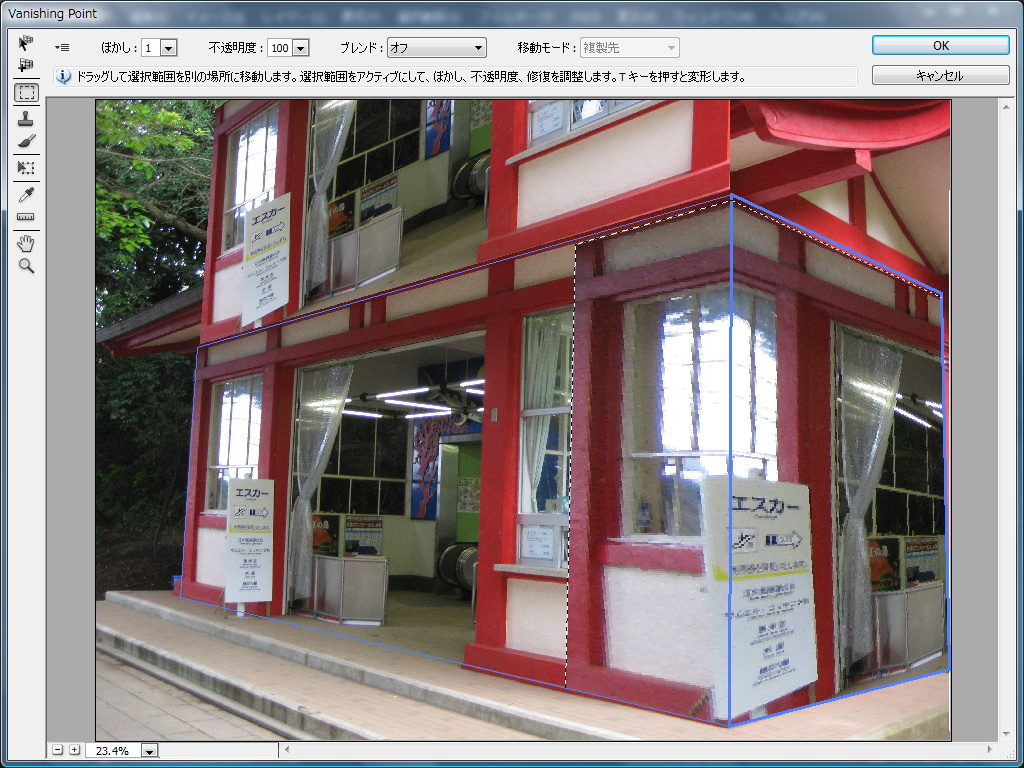The height and width of the screenshot is (768, 1024).
Task: Select the Marquee tool
Action: 26,93
